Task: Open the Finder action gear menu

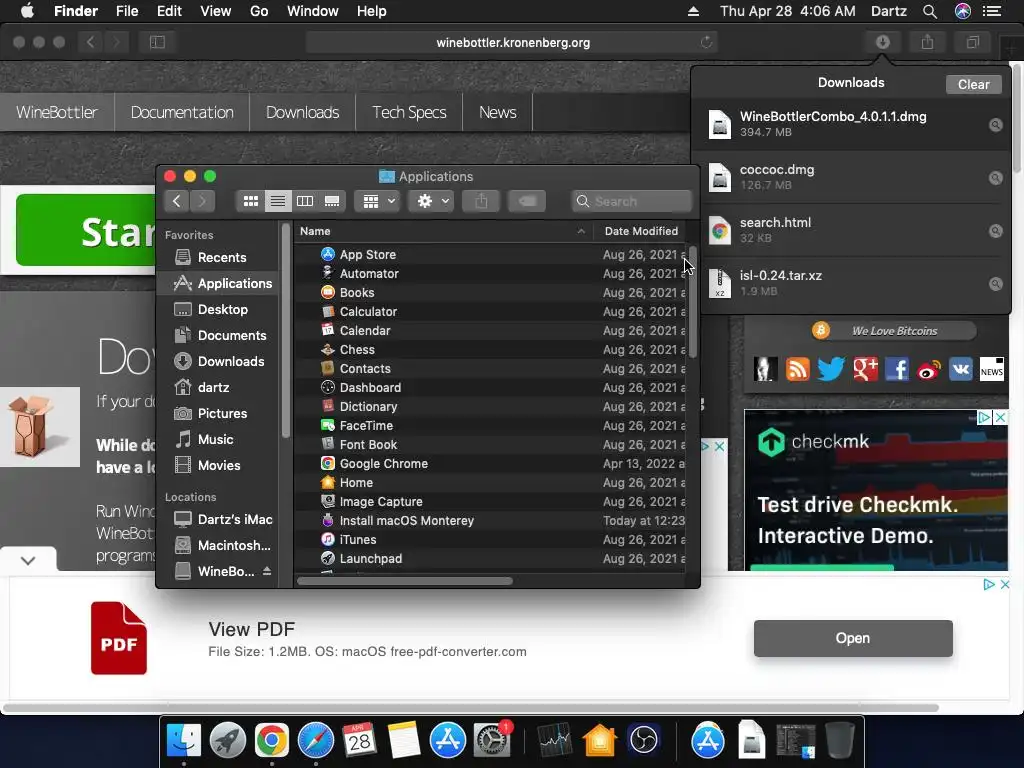Action: [x=432, y=201]
